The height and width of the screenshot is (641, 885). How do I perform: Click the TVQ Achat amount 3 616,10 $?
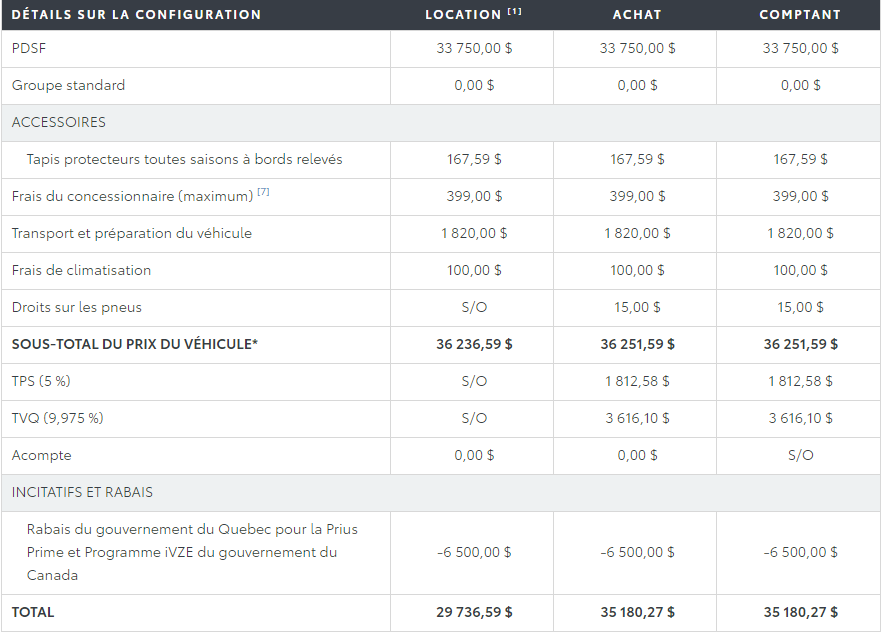pos(637,419)
